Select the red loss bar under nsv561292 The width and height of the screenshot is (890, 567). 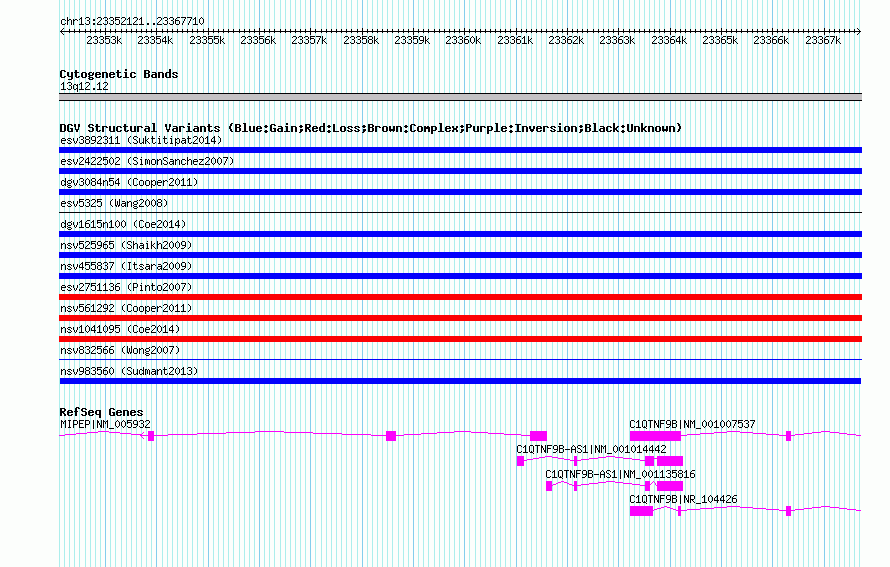tap(460, 318)
